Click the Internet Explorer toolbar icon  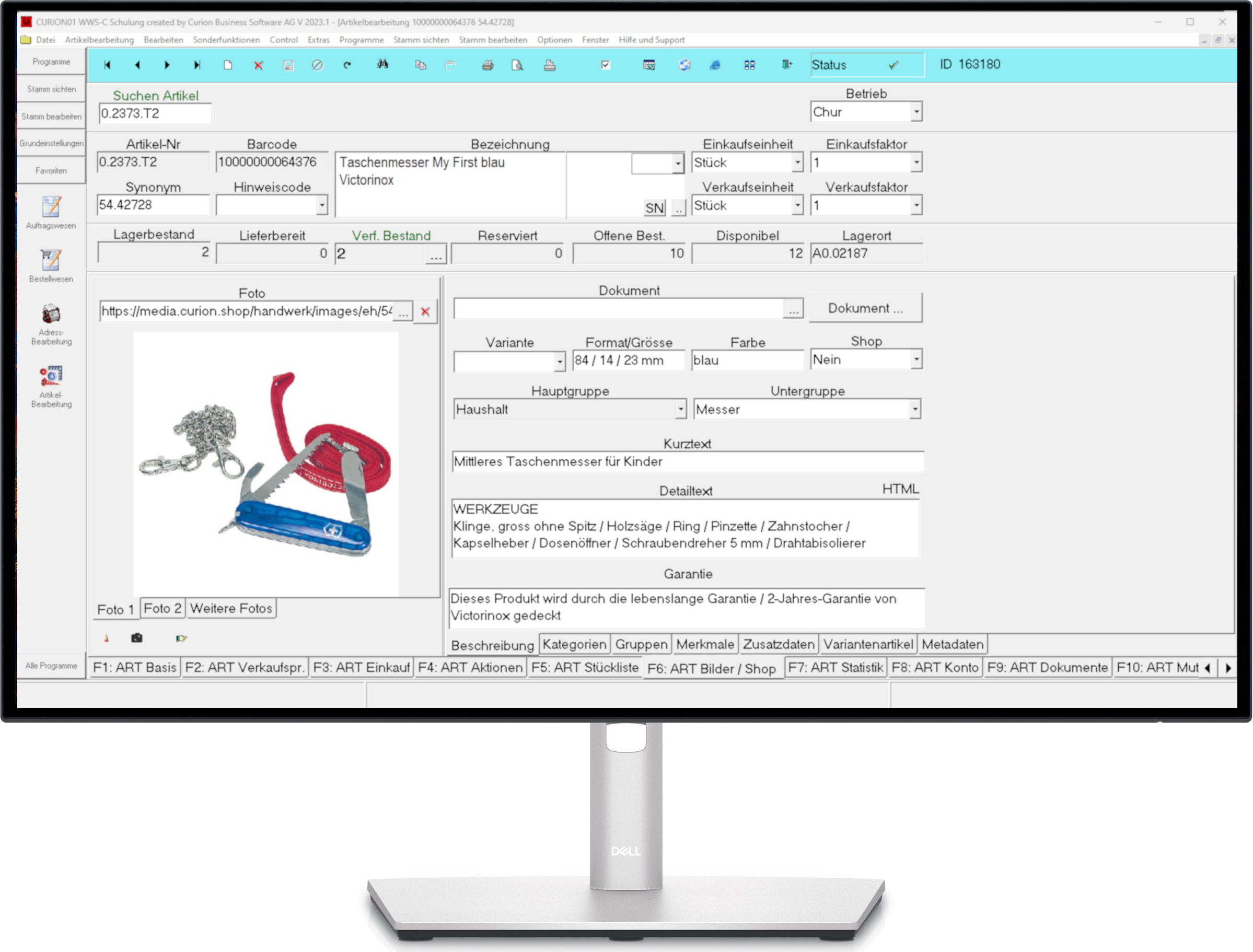pos(715,65)
